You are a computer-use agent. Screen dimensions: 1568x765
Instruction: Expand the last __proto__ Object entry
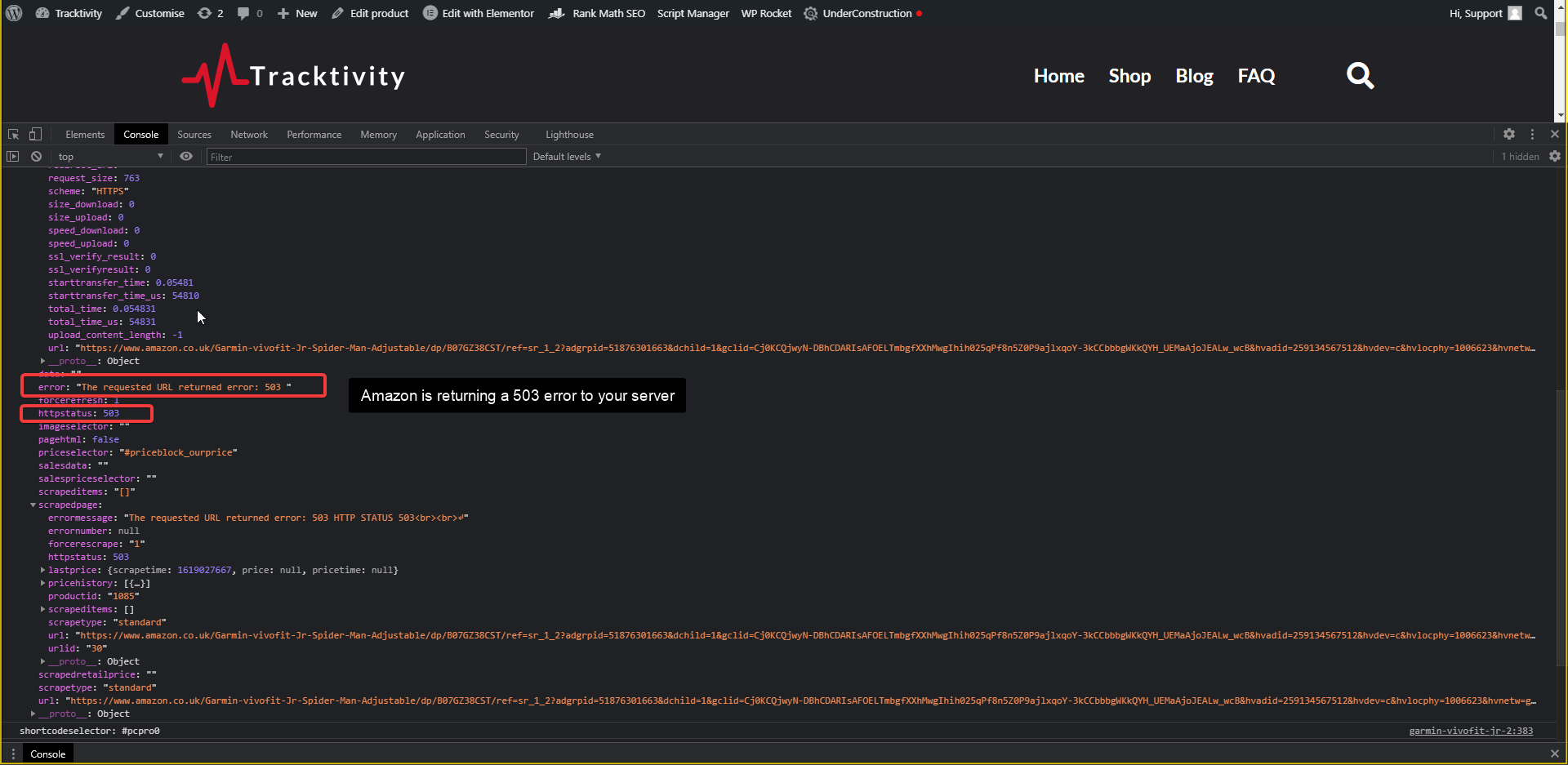33,714
